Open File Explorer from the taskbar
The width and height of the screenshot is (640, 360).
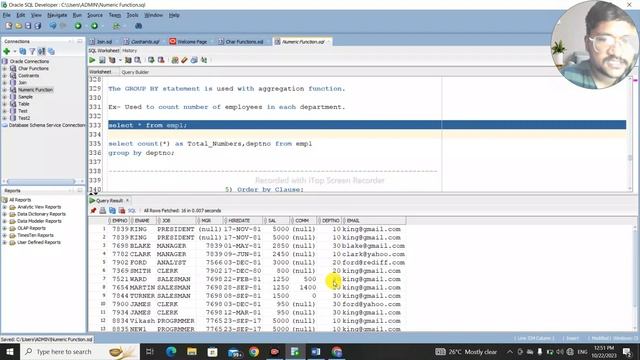[191, 351]
